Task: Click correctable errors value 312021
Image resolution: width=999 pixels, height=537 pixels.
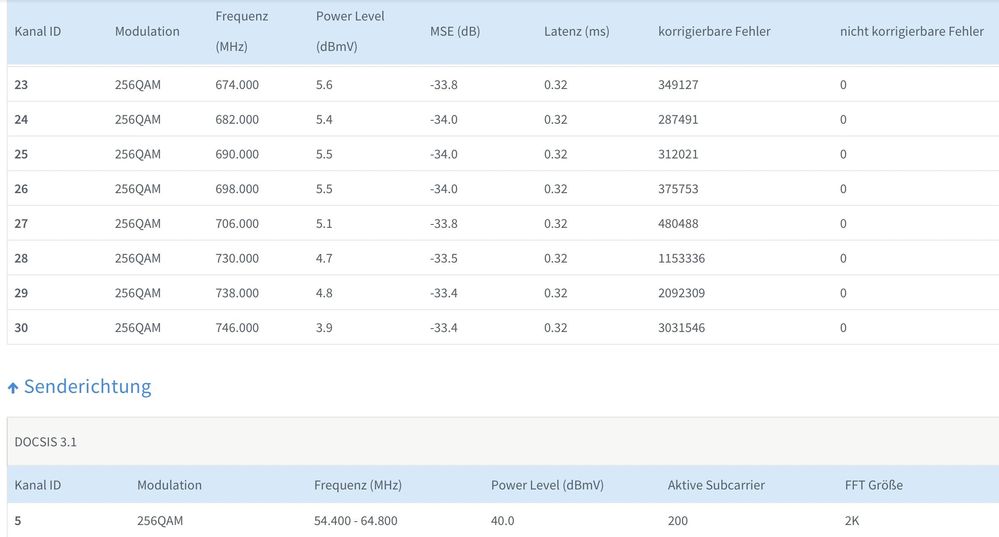Action: 678,154
